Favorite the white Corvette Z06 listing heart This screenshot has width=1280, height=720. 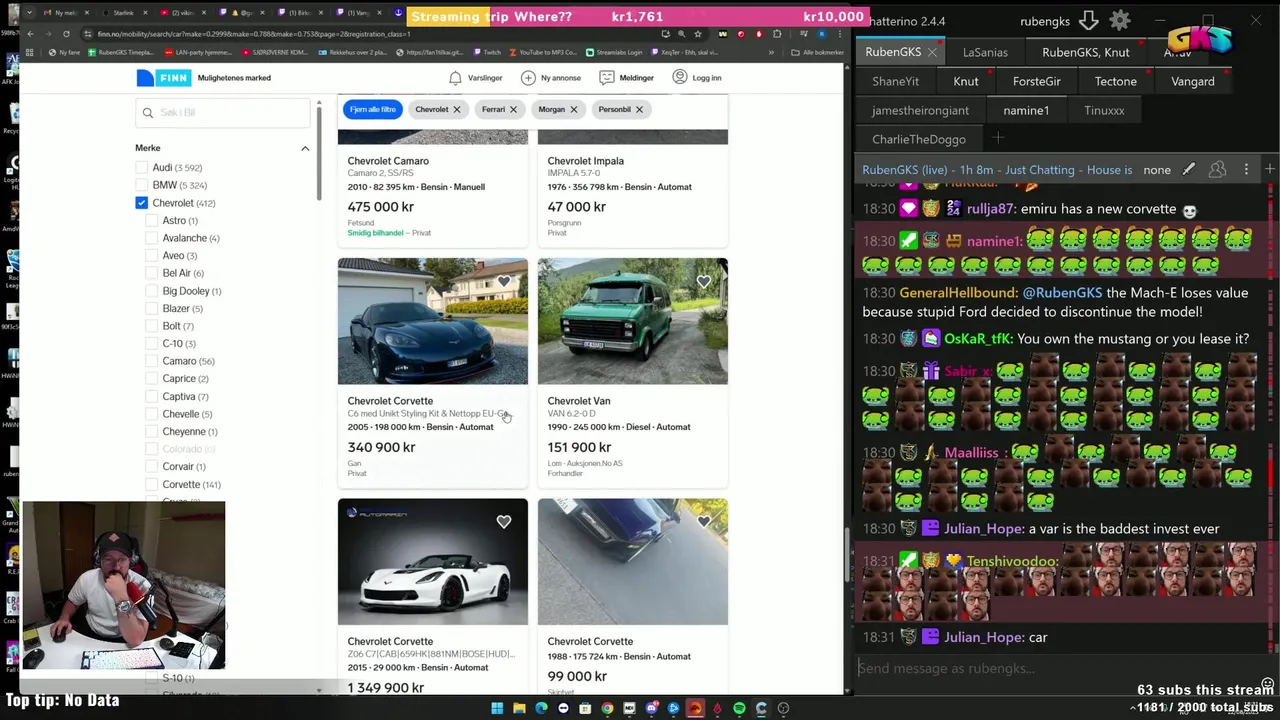pos(504,521)
